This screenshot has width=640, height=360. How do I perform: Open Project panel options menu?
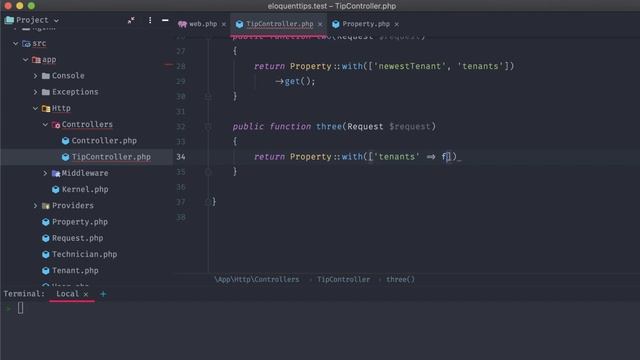coord(150,20)
